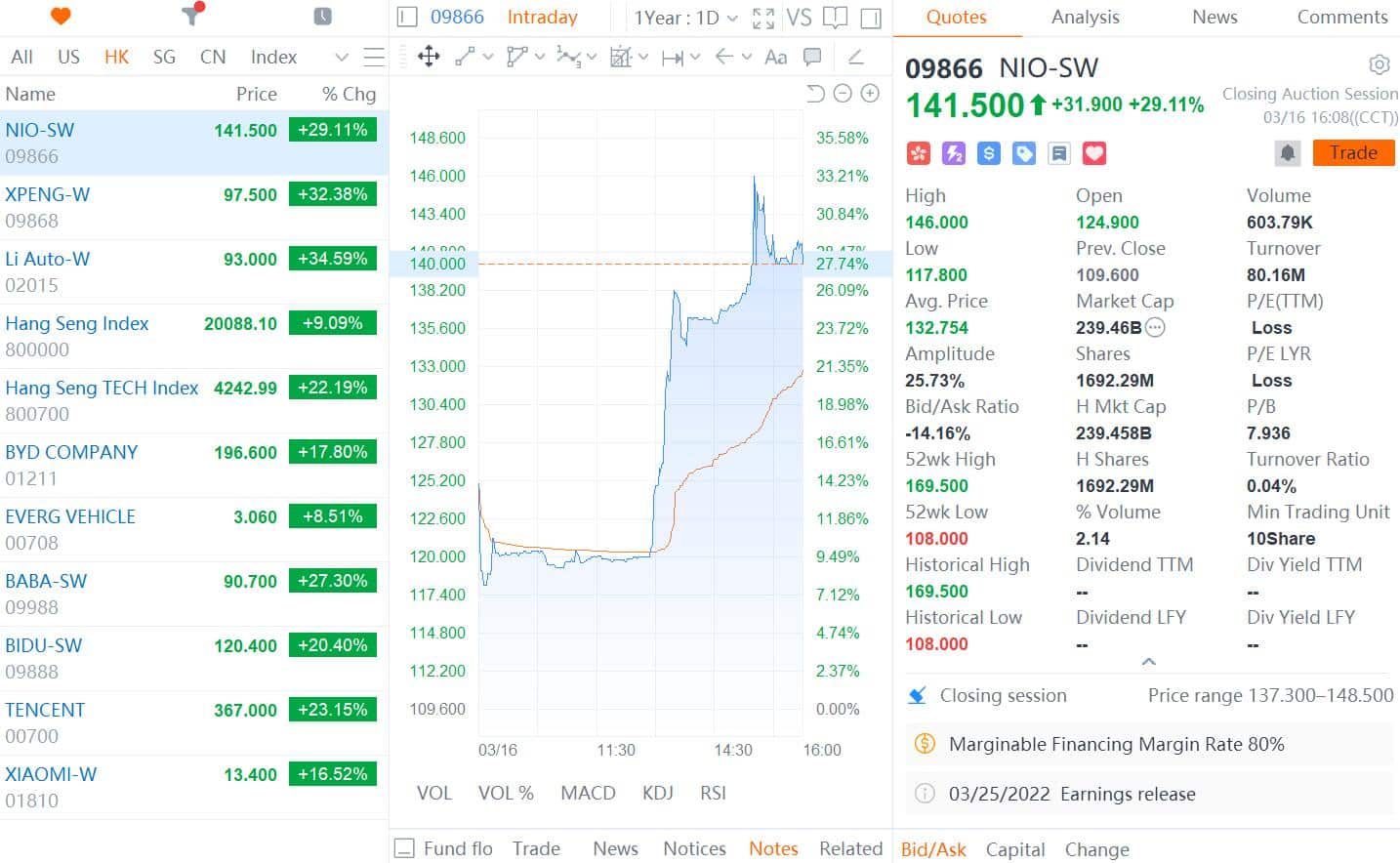
Task: Select the US market tab
Action: 68,57
